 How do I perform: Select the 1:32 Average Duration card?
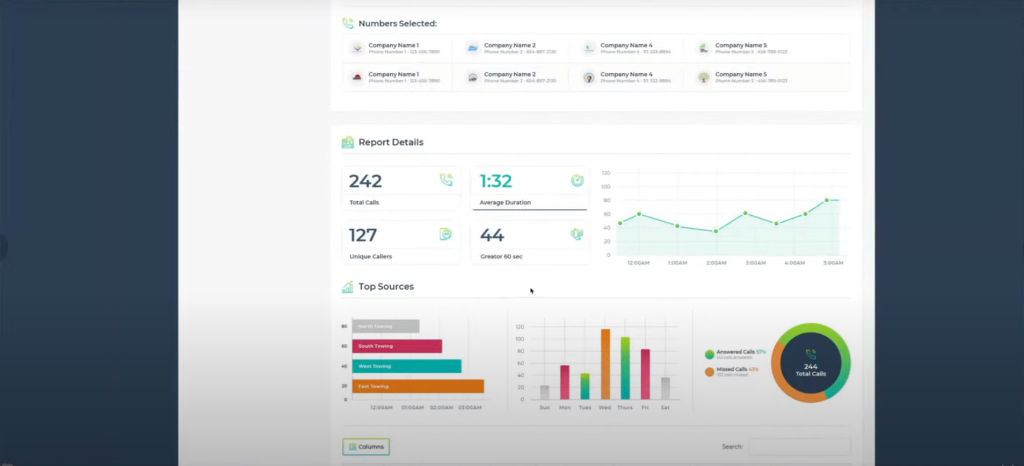[530, 189]
